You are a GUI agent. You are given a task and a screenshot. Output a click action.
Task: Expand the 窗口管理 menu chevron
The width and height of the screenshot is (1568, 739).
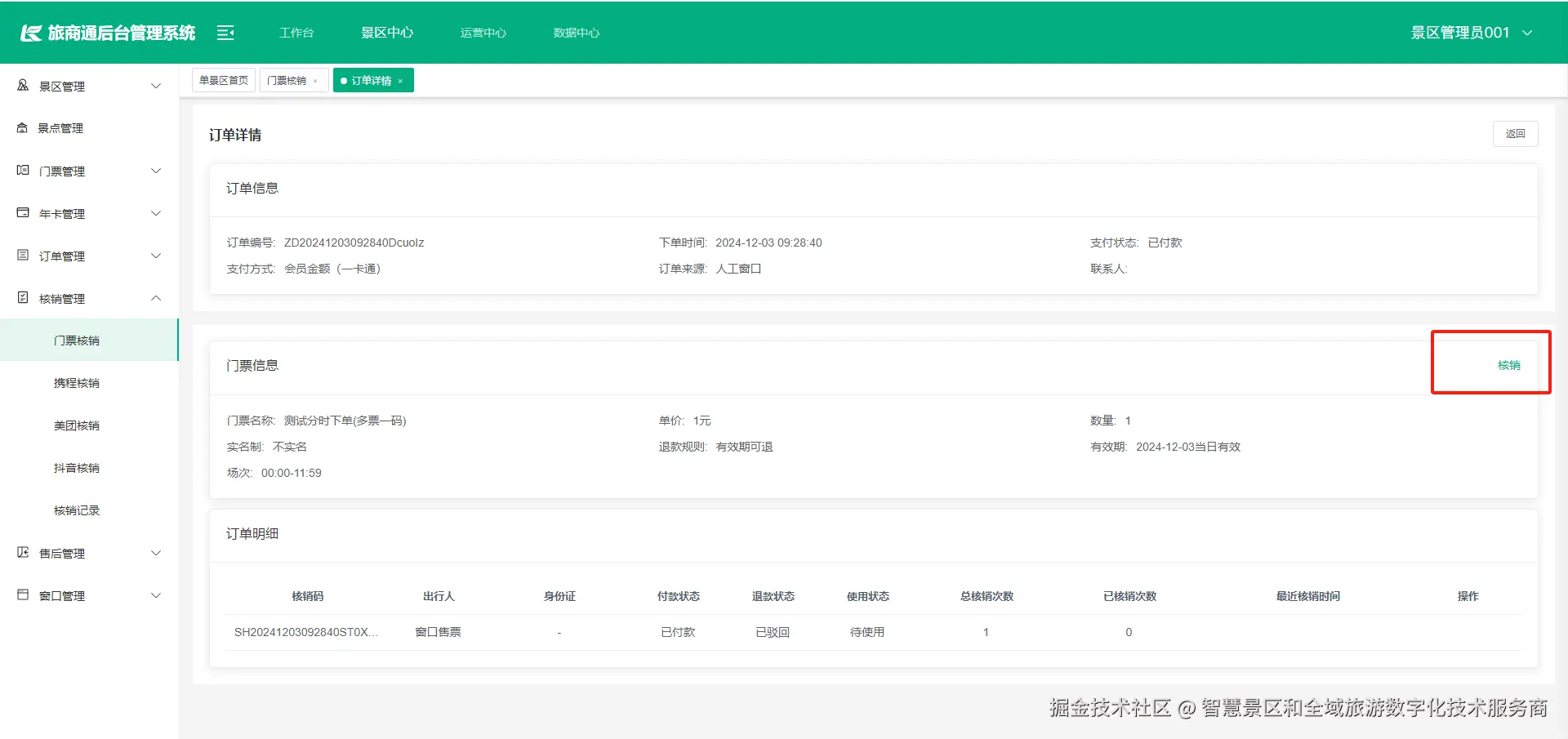156,595
